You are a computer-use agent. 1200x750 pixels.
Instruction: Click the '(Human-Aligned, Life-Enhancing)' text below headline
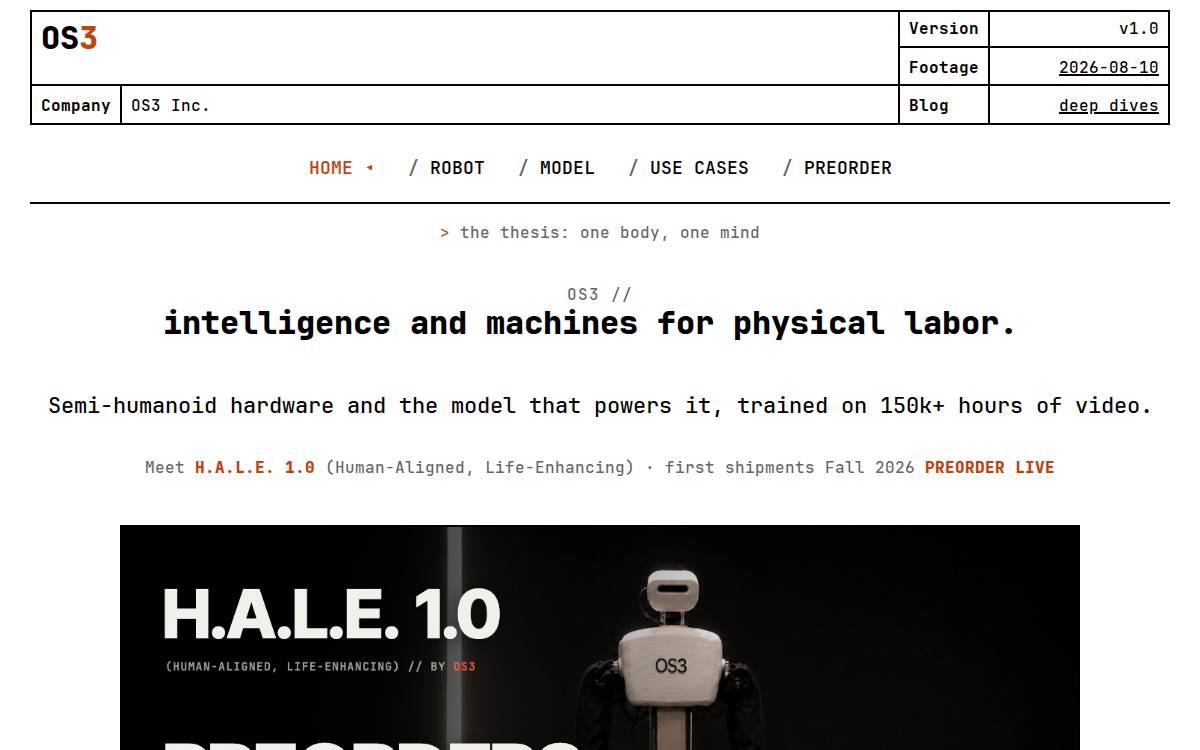pyautogui.click(x=480, y=467)
